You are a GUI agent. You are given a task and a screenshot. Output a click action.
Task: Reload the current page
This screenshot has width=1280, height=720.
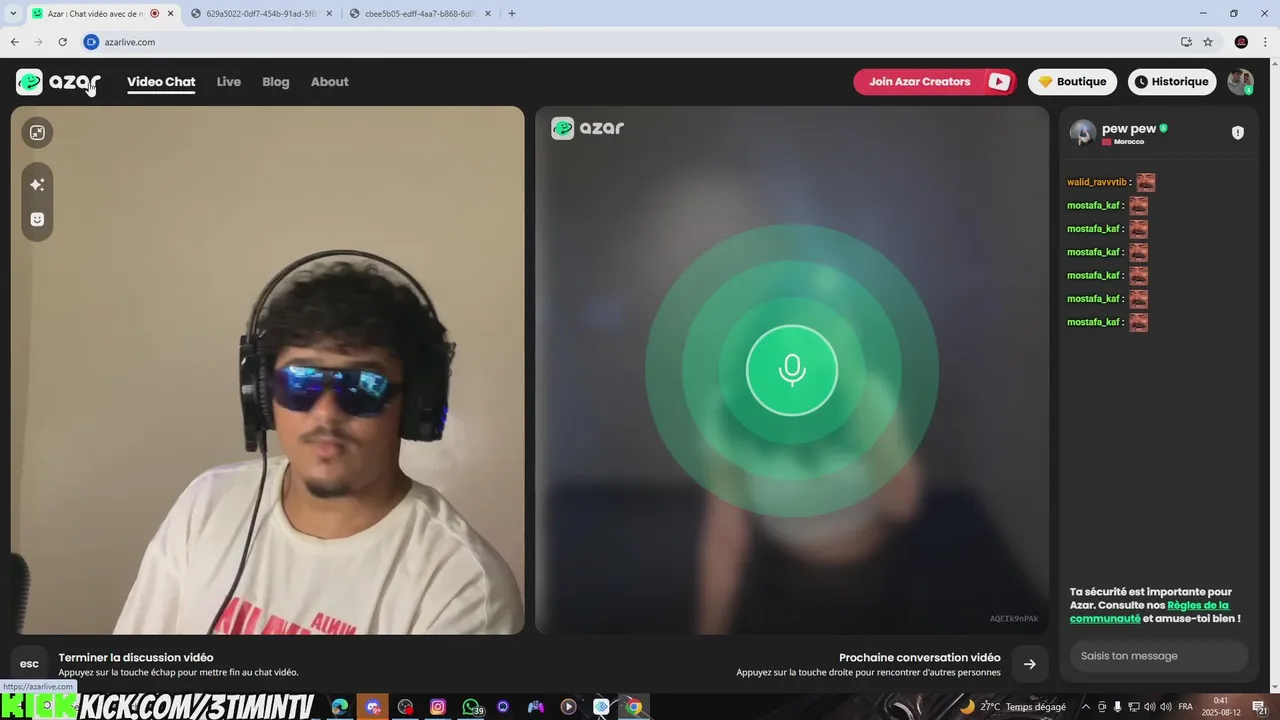(x=62, y=42)
